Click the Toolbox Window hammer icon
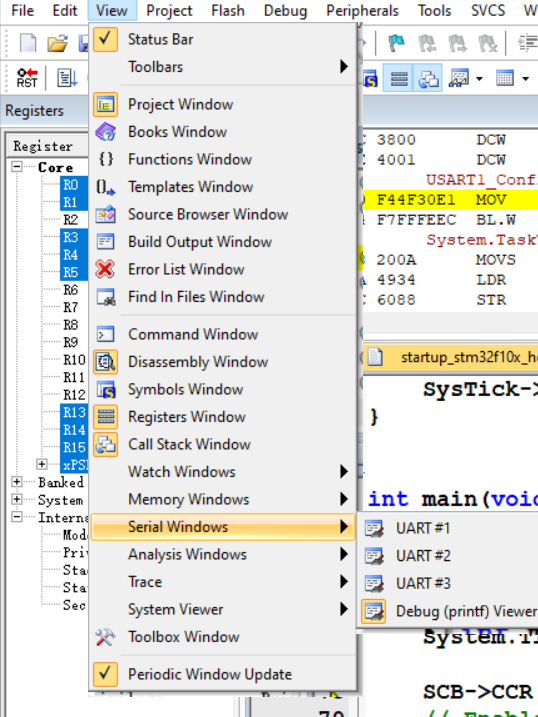 coord(106,637)
